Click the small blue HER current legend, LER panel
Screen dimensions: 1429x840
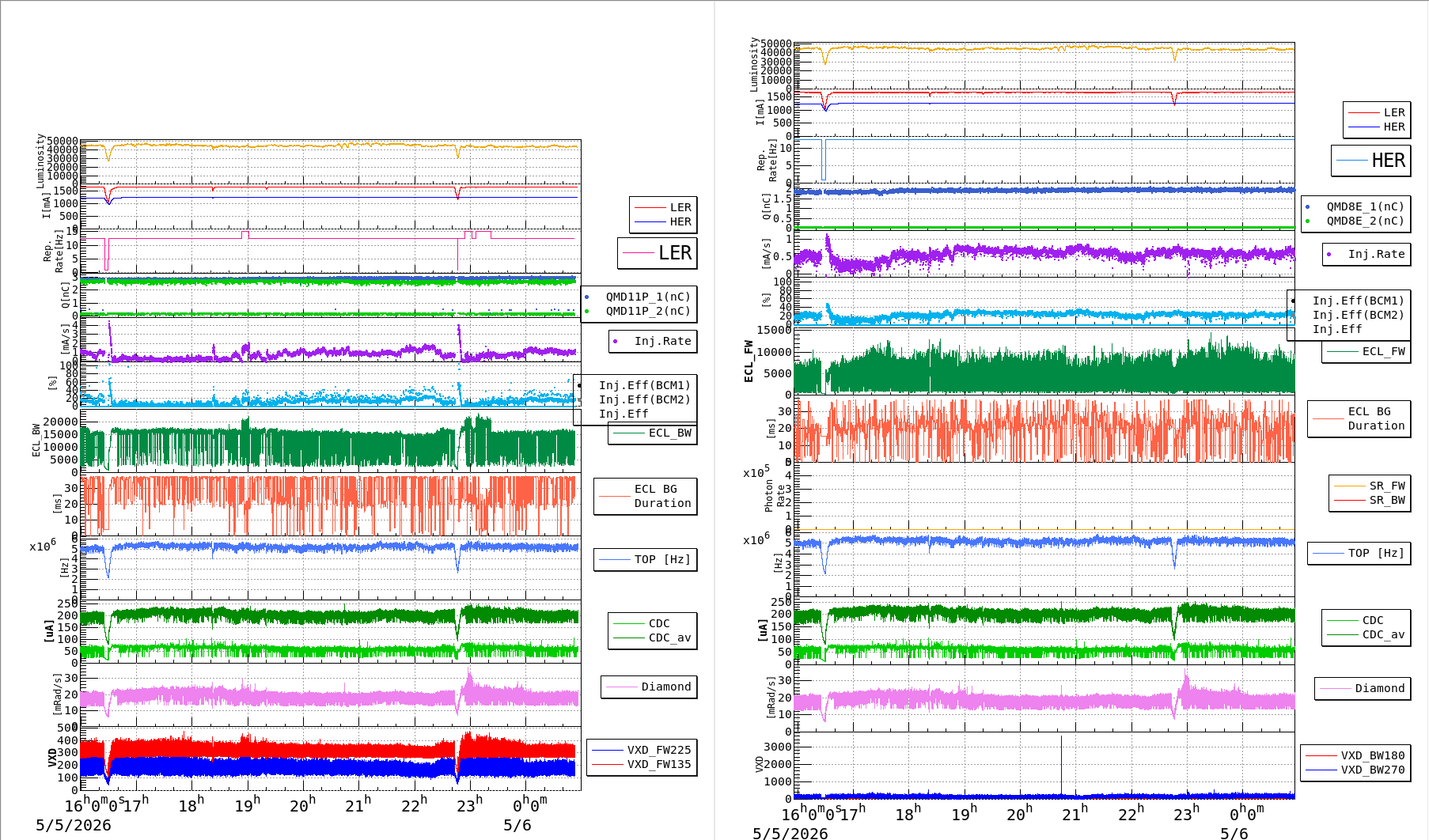[663, 221]
